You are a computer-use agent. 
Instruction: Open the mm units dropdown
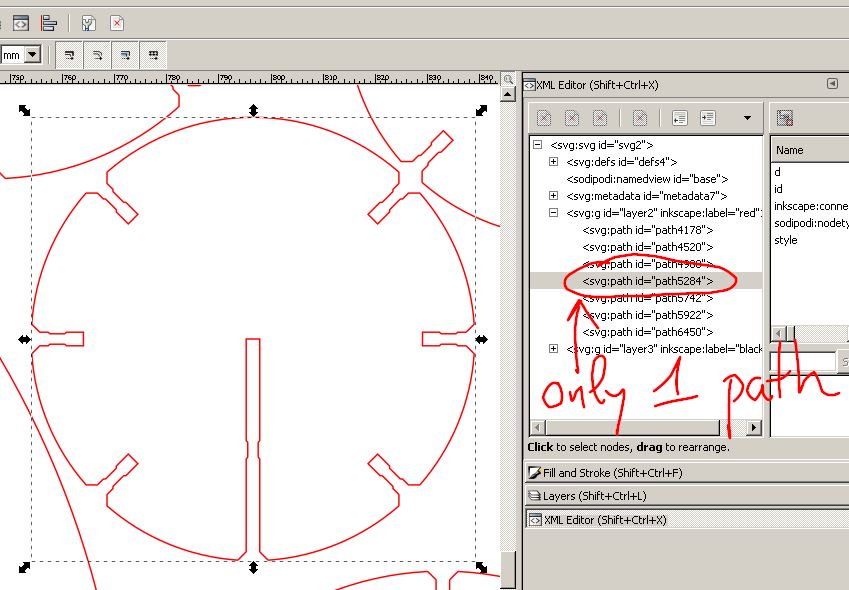coord(32,54)
